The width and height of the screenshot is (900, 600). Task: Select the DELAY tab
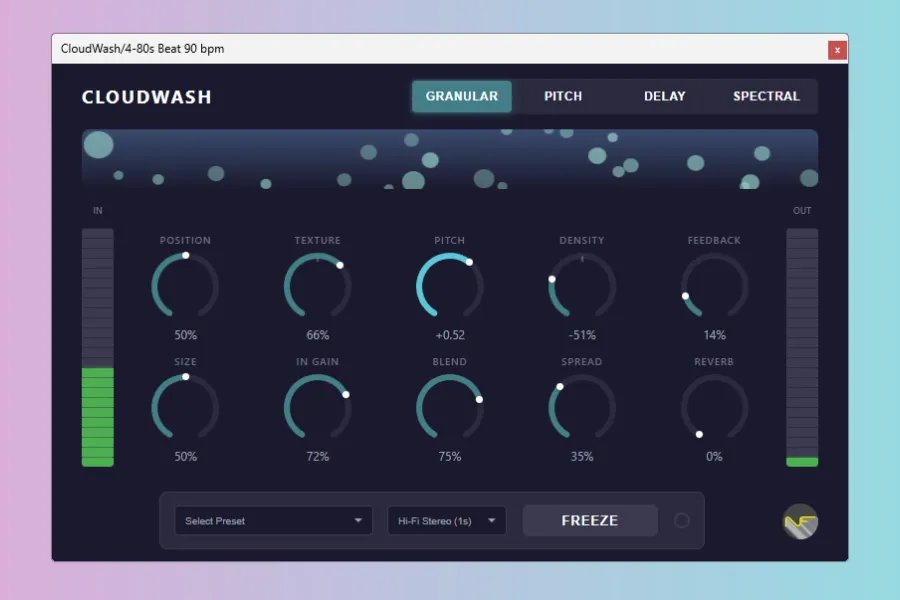[664, 96]
